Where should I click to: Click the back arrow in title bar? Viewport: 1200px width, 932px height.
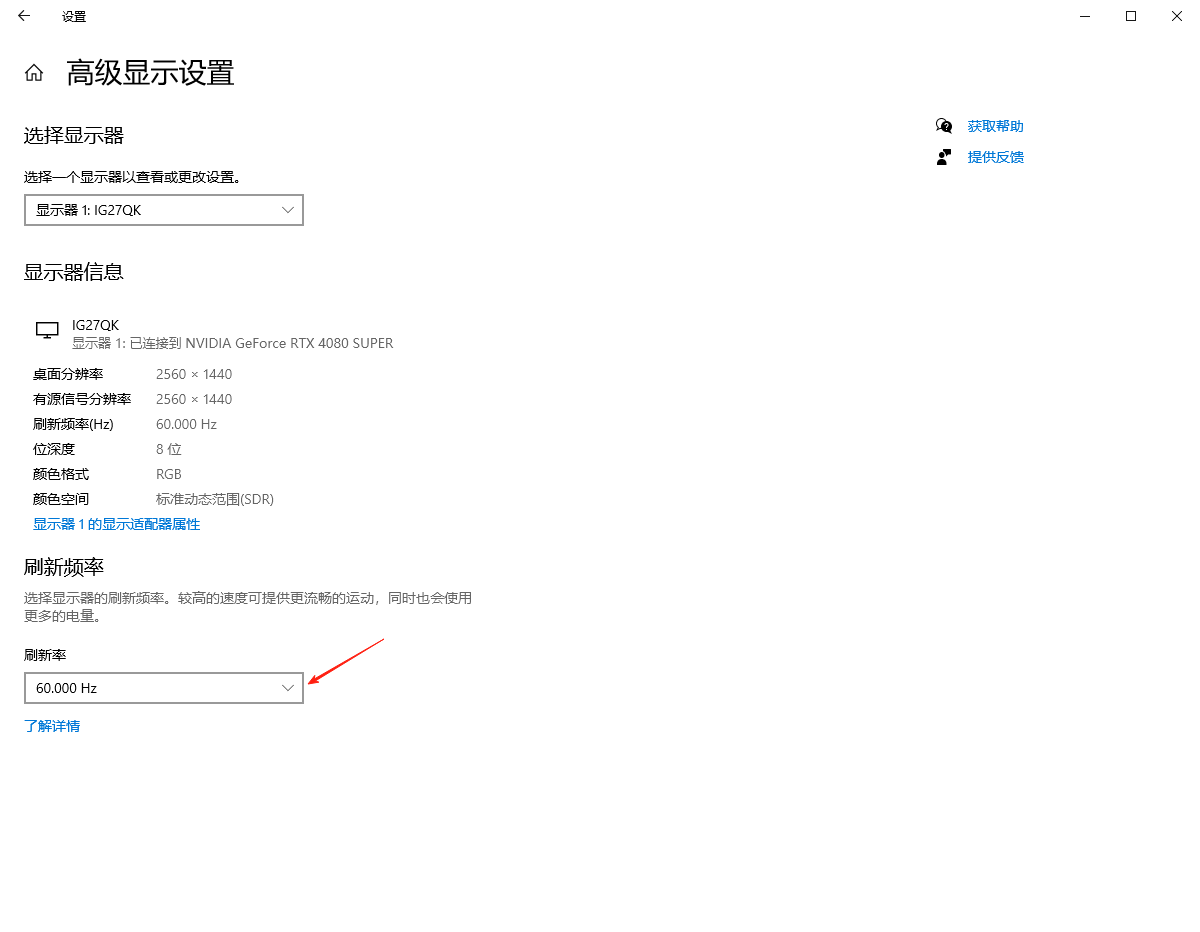[x=24, y=16]
